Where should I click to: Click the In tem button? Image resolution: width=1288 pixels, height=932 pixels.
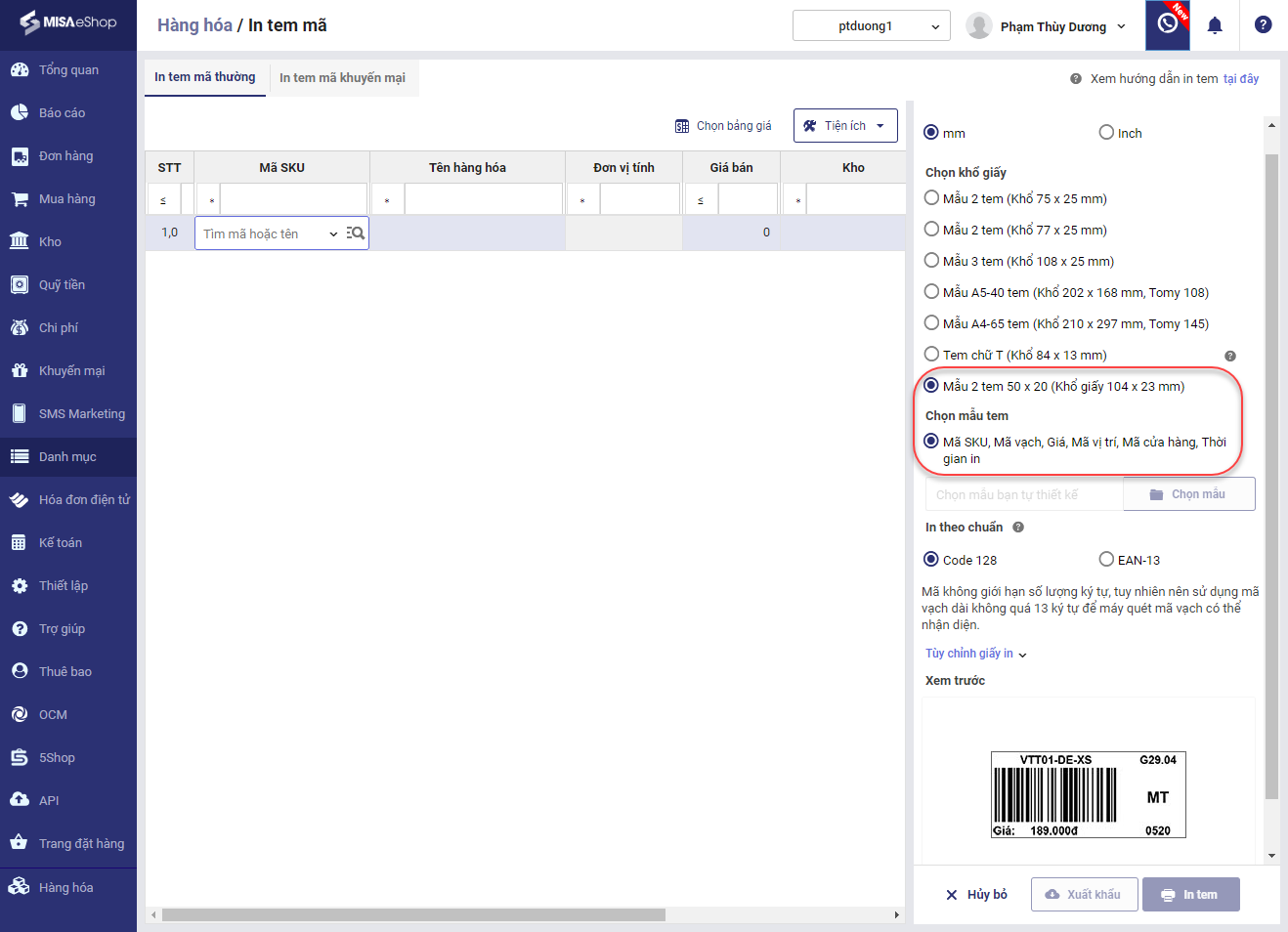click(1190, 895)
